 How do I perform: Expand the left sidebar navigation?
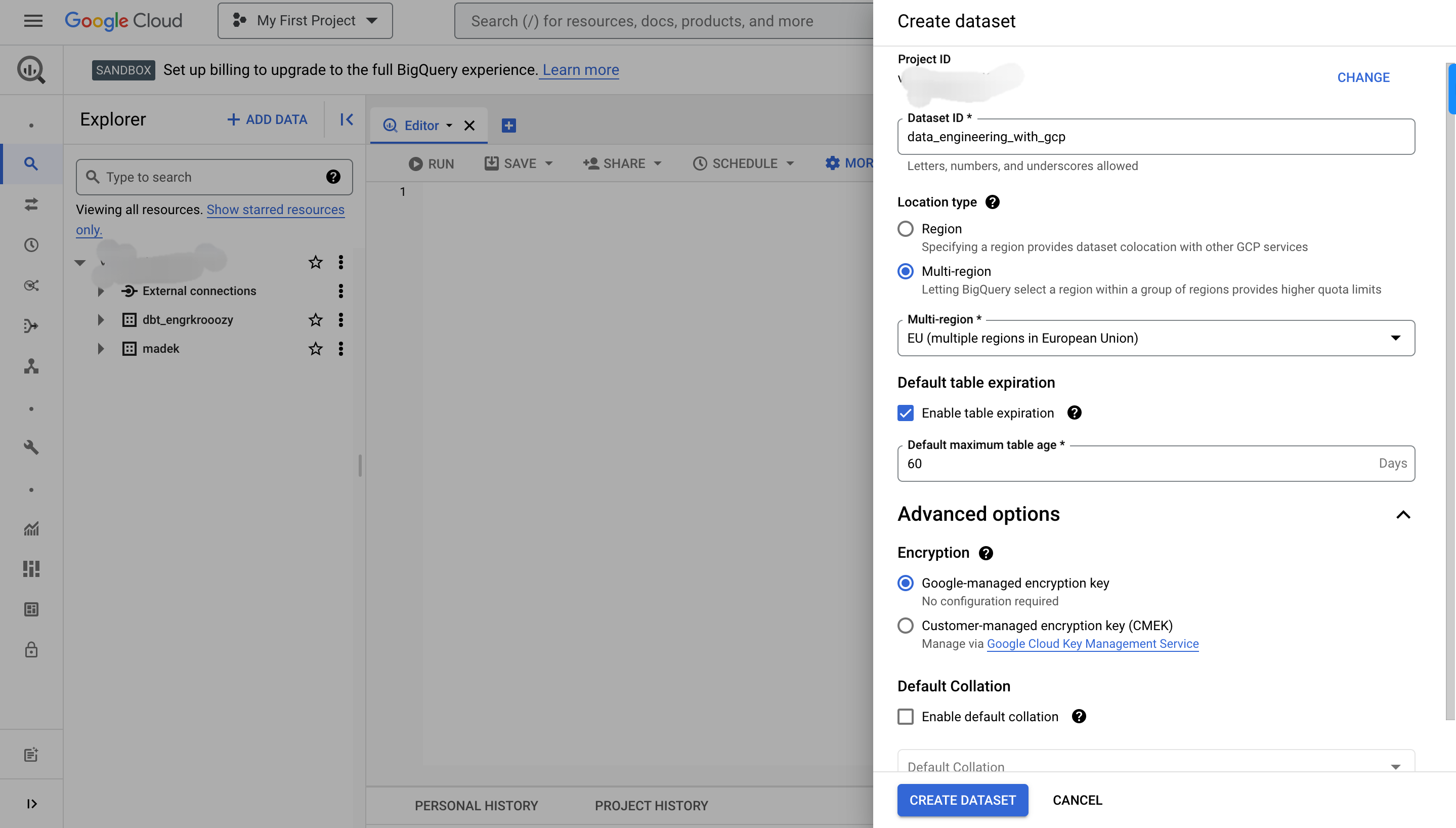pos(32,804)
